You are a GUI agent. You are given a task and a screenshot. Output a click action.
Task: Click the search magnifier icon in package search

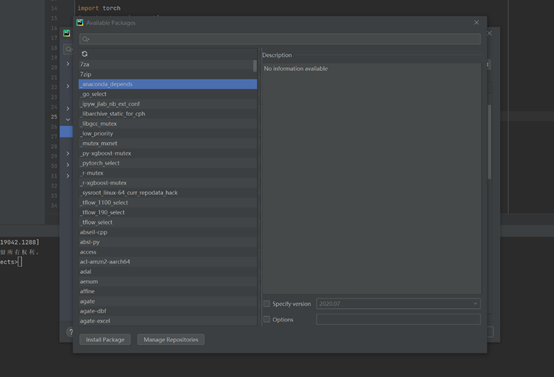tap(86, 39)
